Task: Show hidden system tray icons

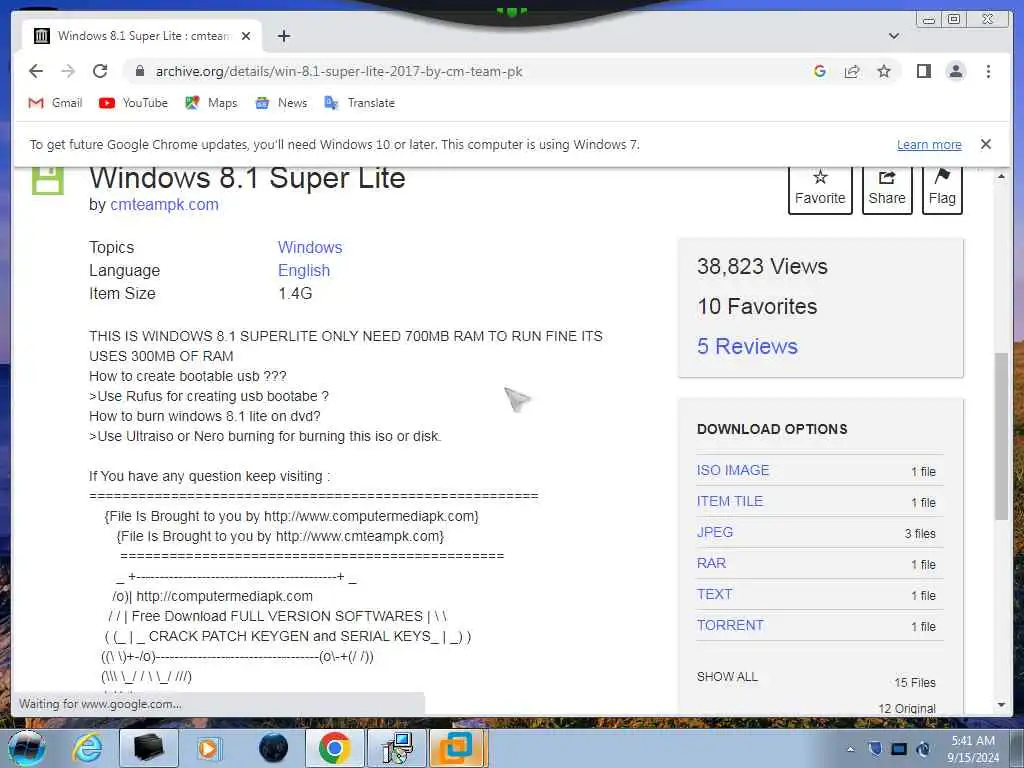Action: (x=850, y=749)
